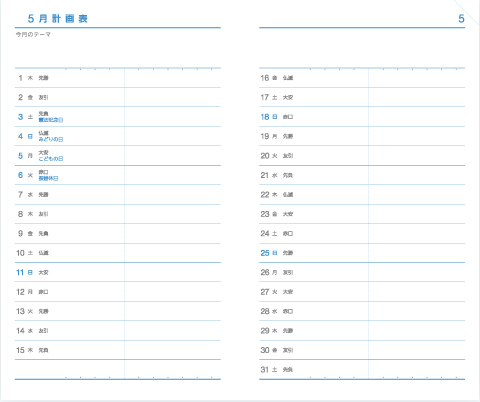The width and height of the screenshot is (480, 402).
Task: Click the day 16 entry
Action: [x=362, y=78]
